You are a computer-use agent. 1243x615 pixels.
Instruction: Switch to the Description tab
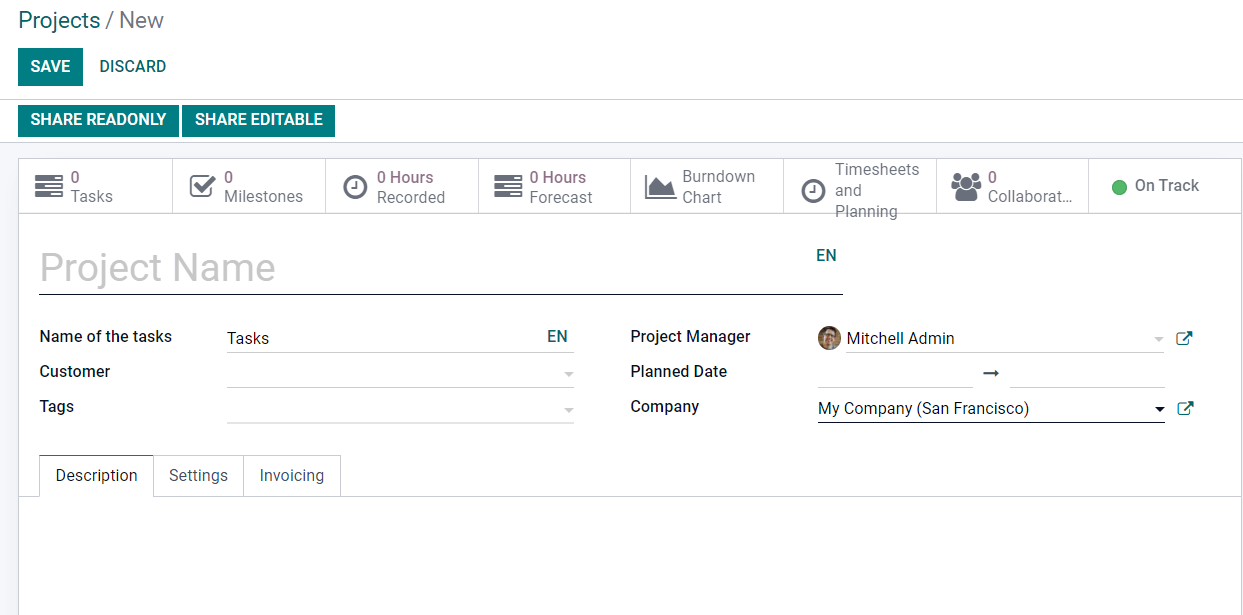tap(96, 476)
